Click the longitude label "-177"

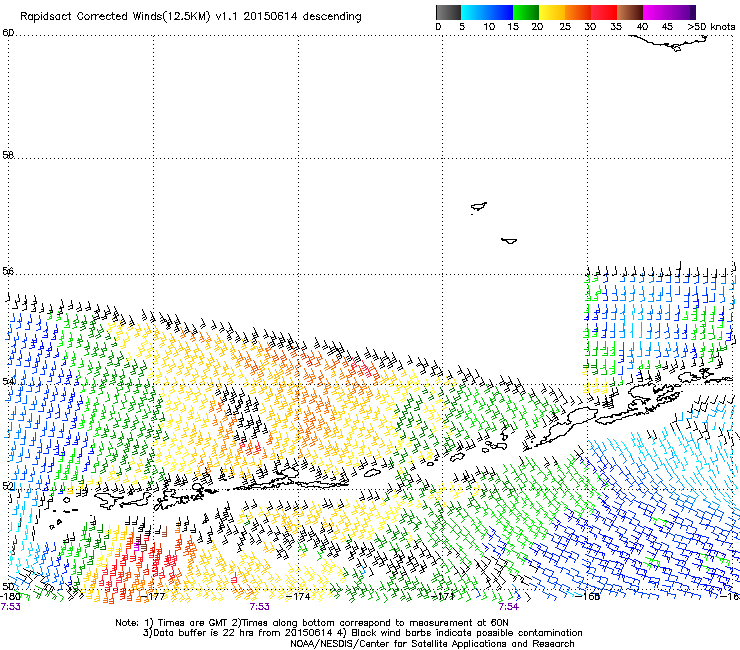pos(153,596)
